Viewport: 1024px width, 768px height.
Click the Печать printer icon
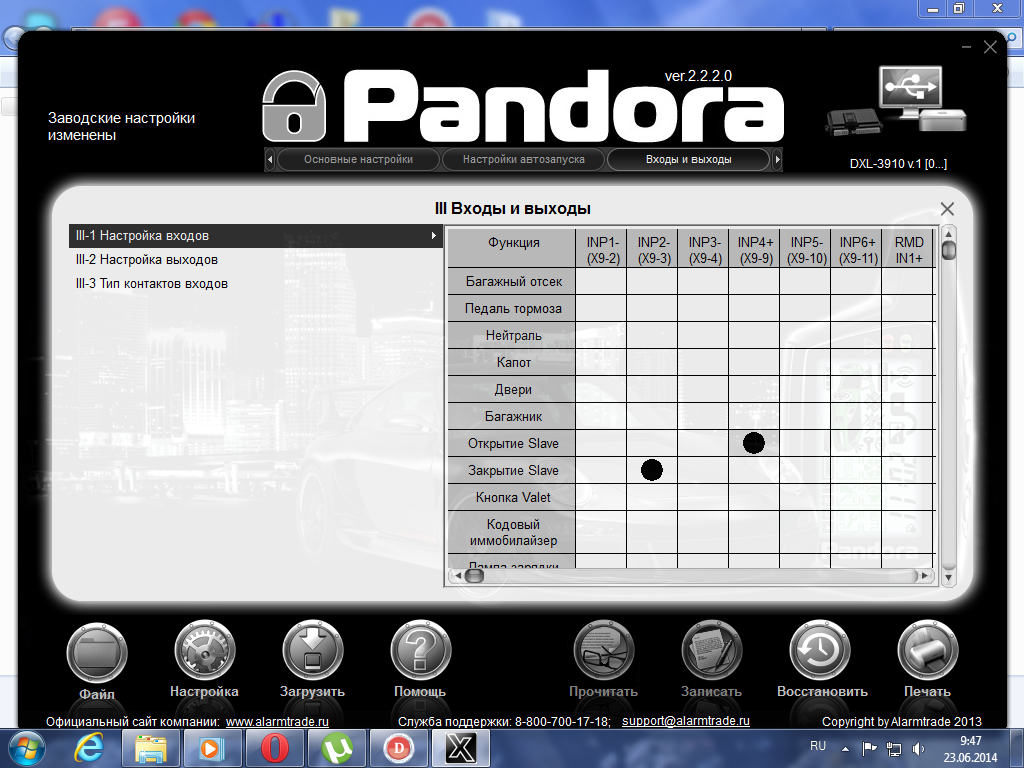point(928,653)
